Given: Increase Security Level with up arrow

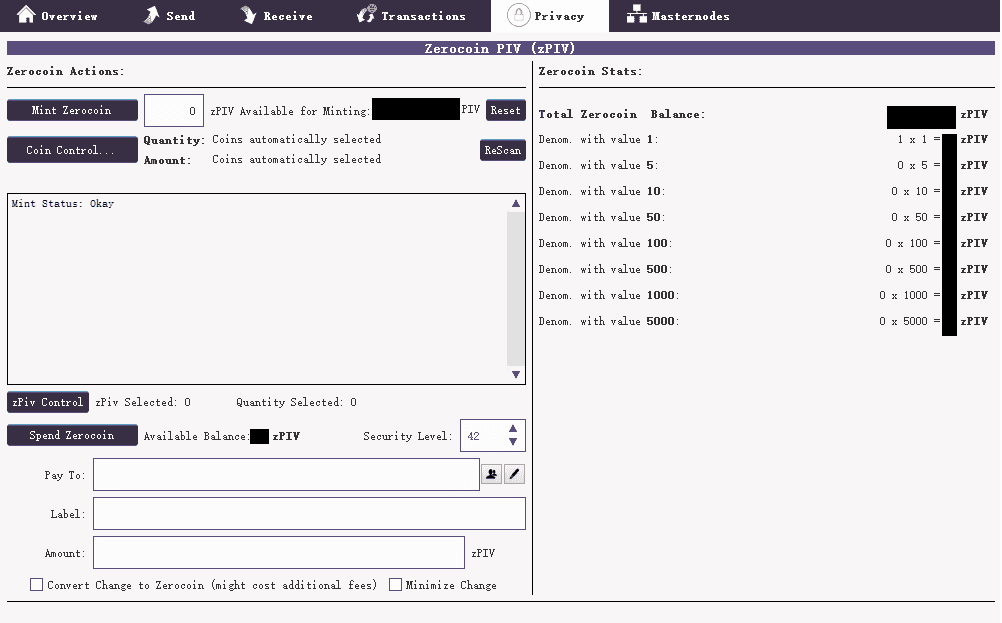Looking at the screenshot, I should [x=513, y=428].
